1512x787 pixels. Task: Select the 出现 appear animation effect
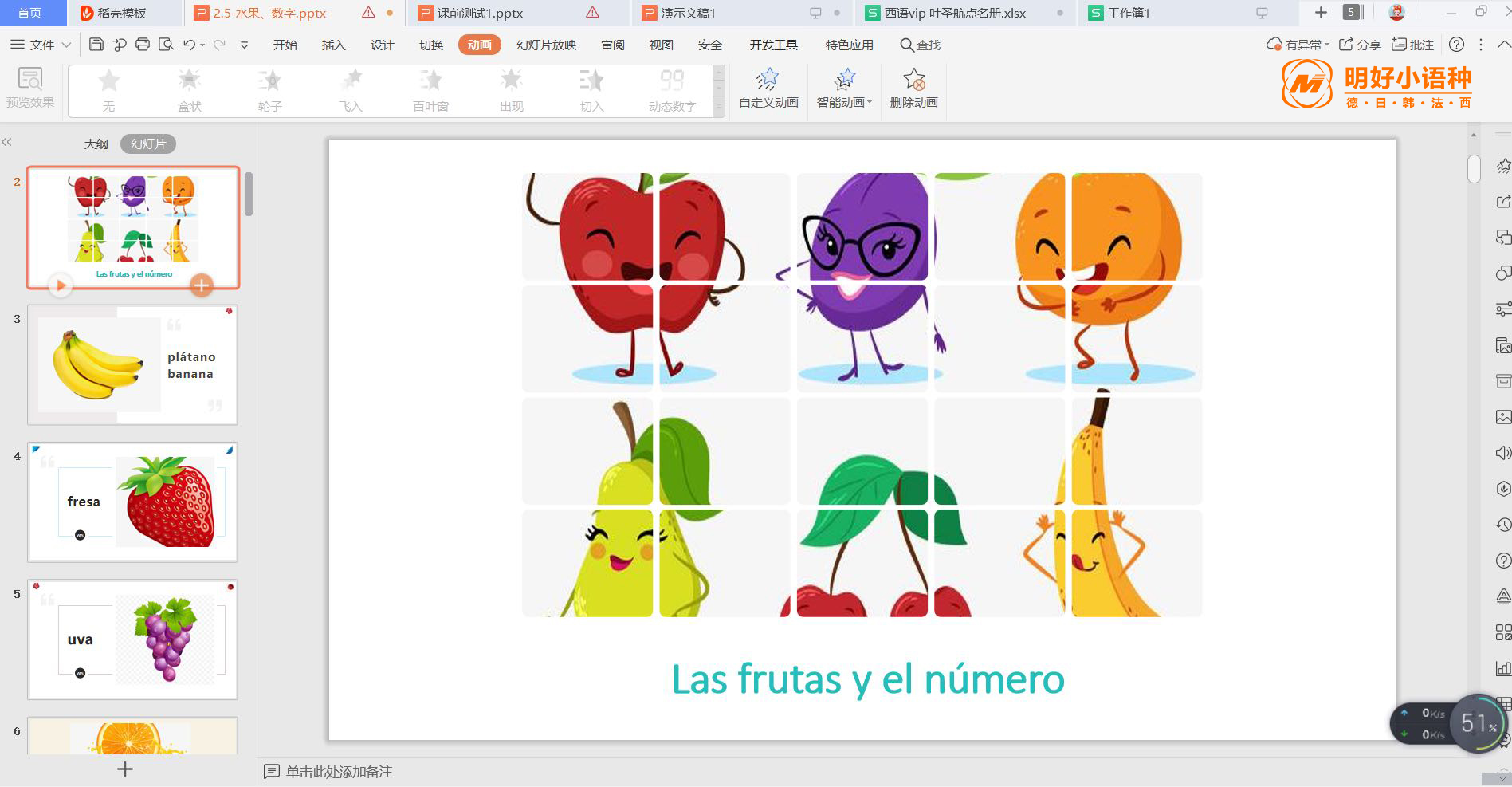pyautogui.click(x=511, y=90)
